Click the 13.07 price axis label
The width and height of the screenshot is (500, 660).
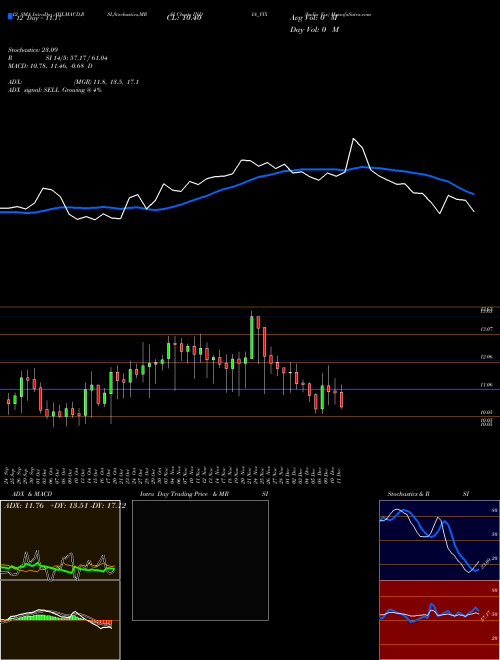[x=486, y=329]
